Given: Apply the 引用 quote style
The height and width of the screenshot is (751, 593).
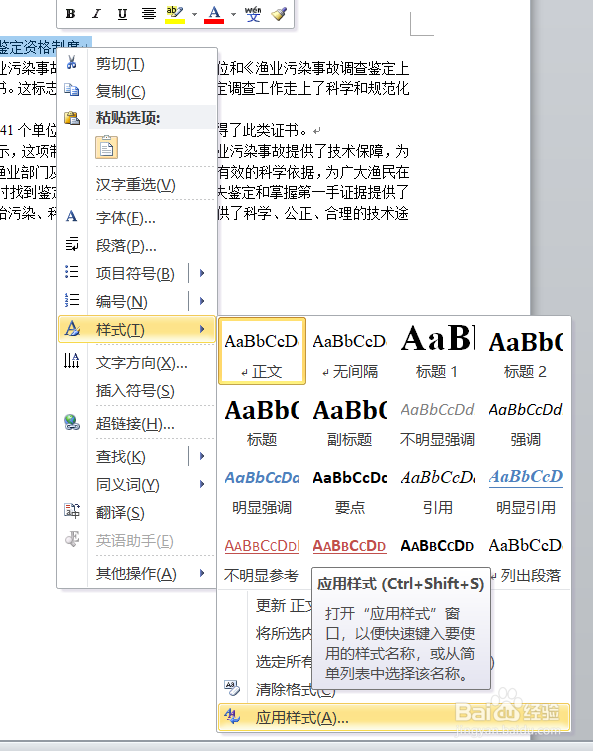Looking at the screenshot, I should tap(437, 489).
